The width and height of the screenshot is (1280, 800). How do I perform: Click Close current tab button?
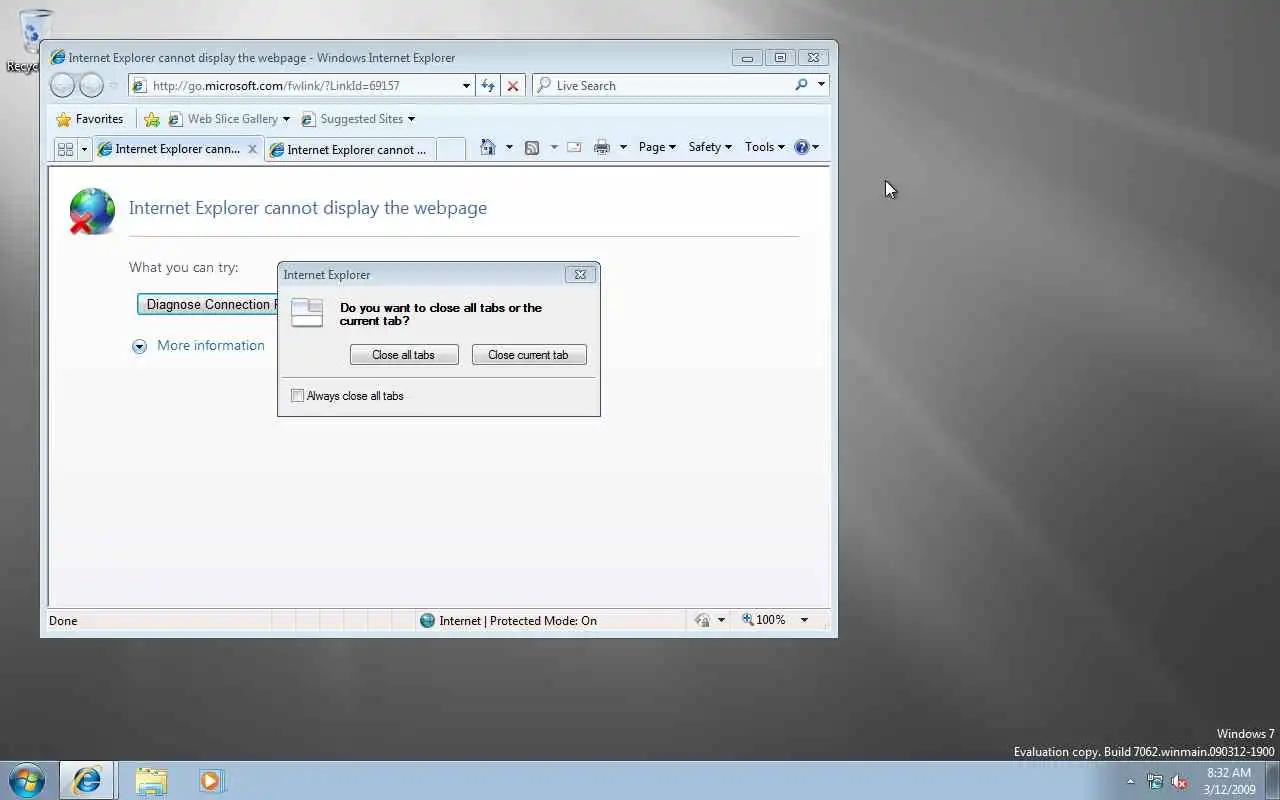[x=529, y=355]
